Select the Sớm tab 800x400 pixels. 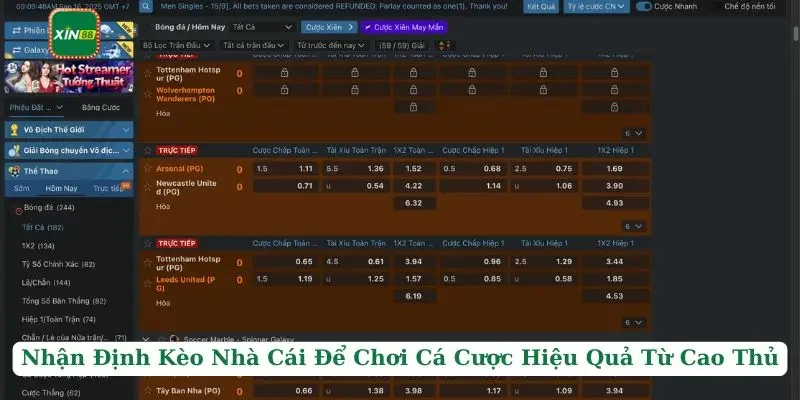(x=21, y=188)
